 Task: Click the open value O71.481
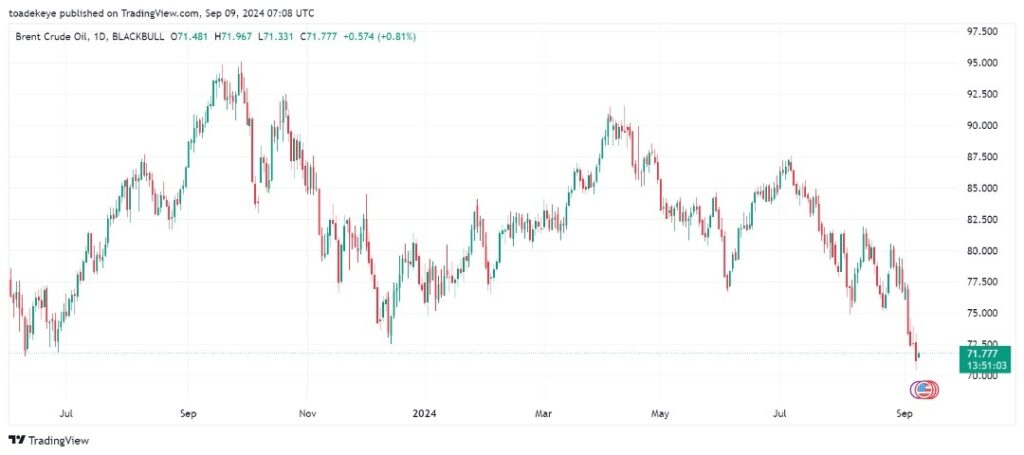pos(192,36)
